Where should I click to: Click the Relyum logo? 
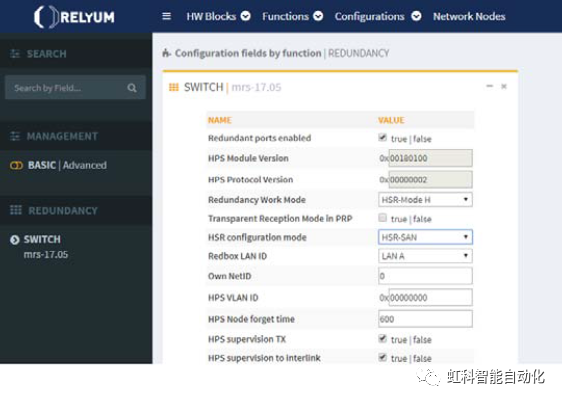pyautogui.click(x=74, y=17)
